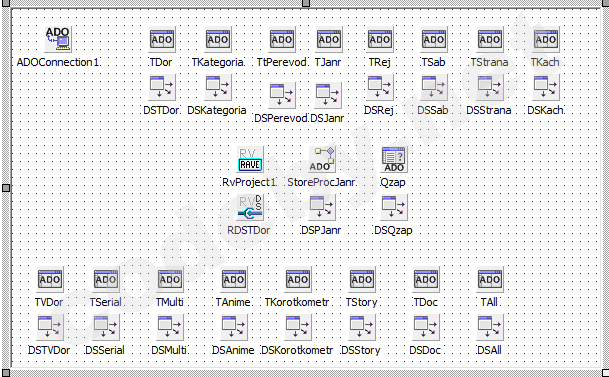
Task: Choose the DSPerevod data source icon
Action: [282, 95]
